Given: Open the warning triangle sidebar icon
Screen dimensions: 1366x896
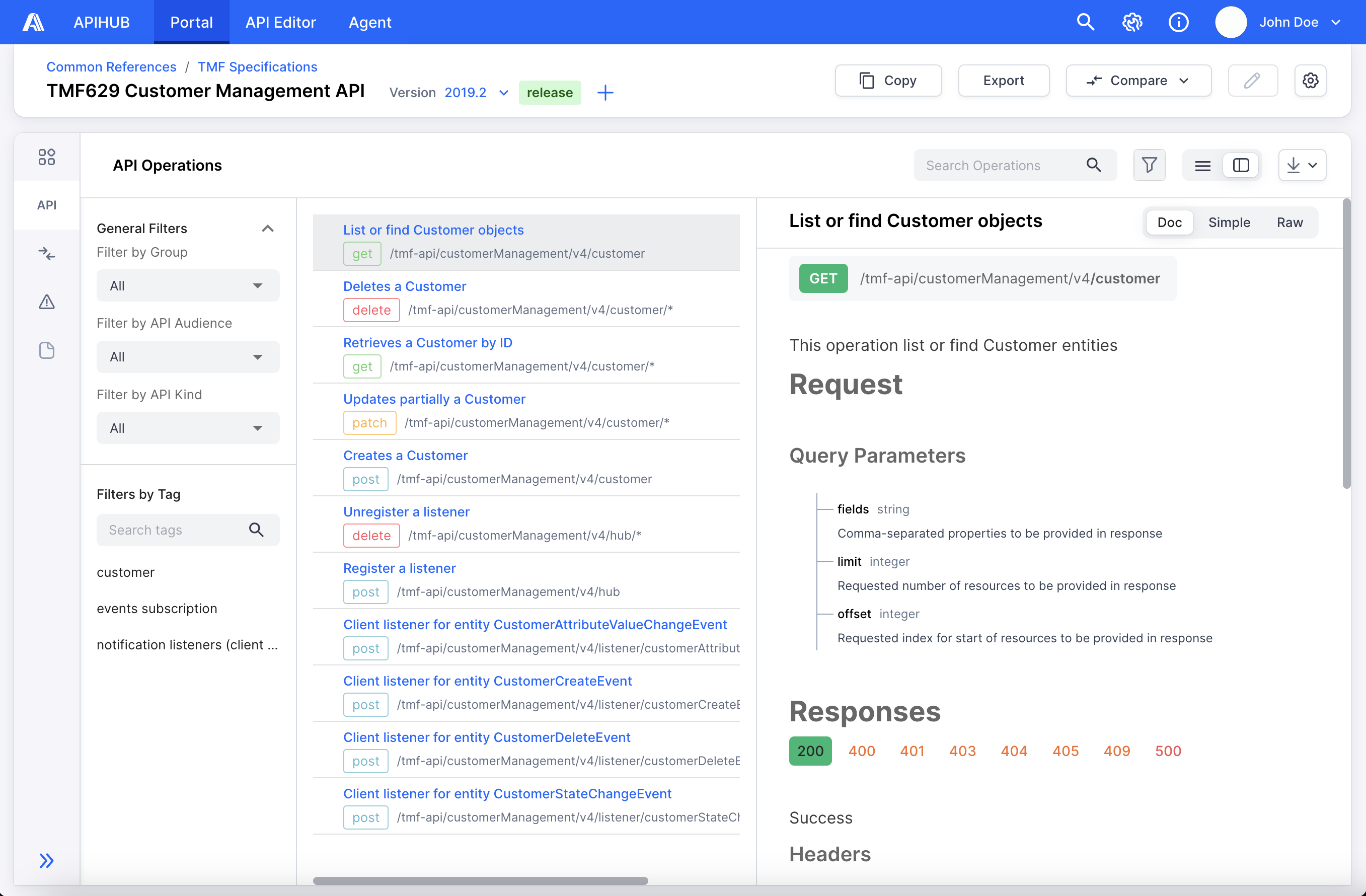Looking at the screenshot, I should pos(46,302).
